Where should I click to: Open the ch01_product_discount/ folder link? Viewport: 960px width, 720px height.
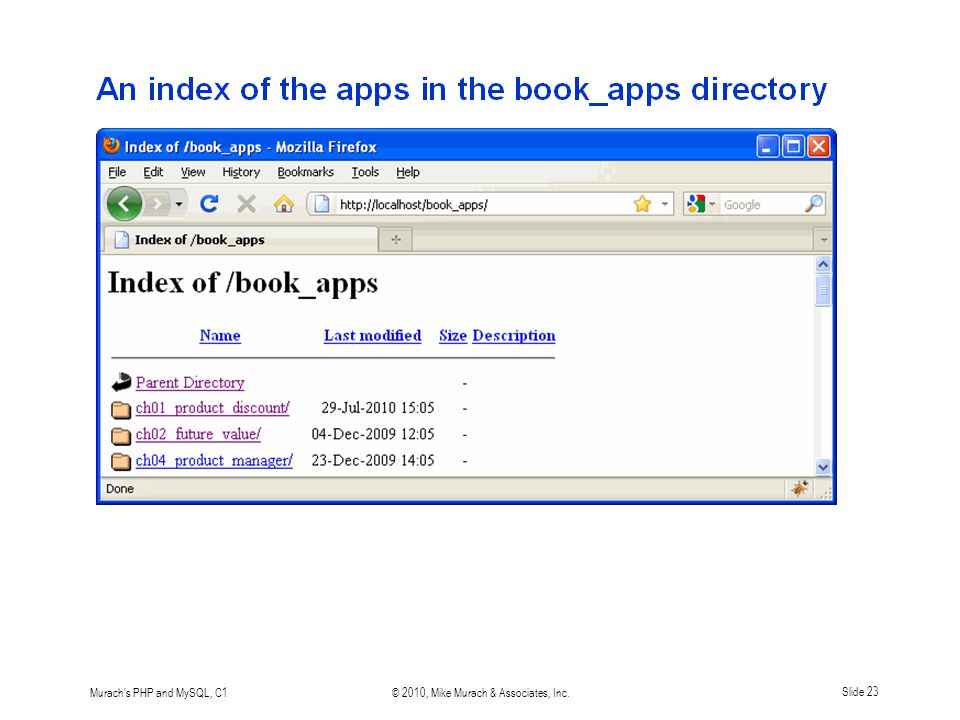(x=212, y=408)
